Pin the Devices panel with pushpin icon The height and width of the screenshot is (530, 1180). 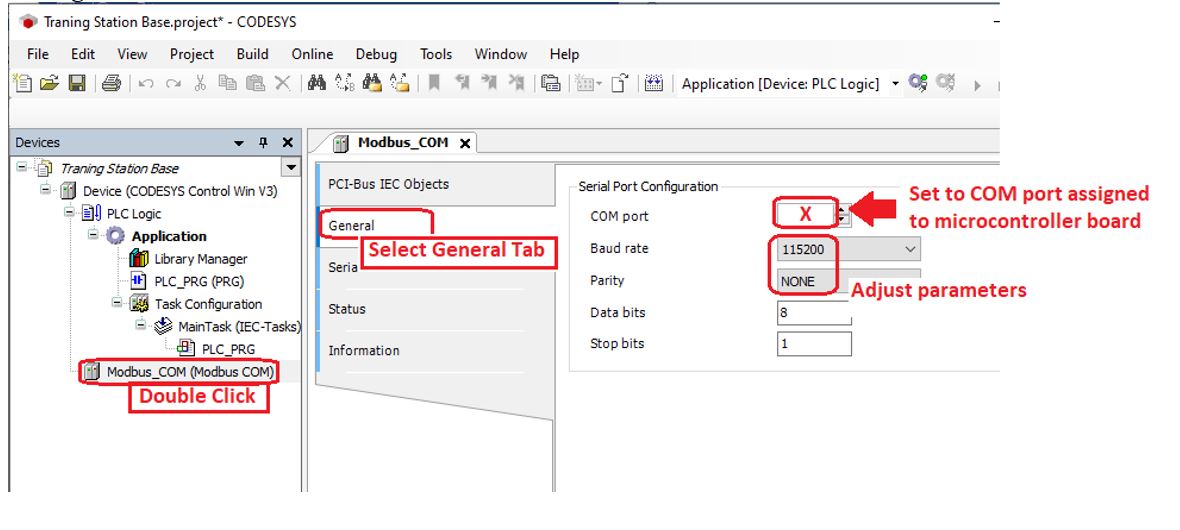click(264, 143)
